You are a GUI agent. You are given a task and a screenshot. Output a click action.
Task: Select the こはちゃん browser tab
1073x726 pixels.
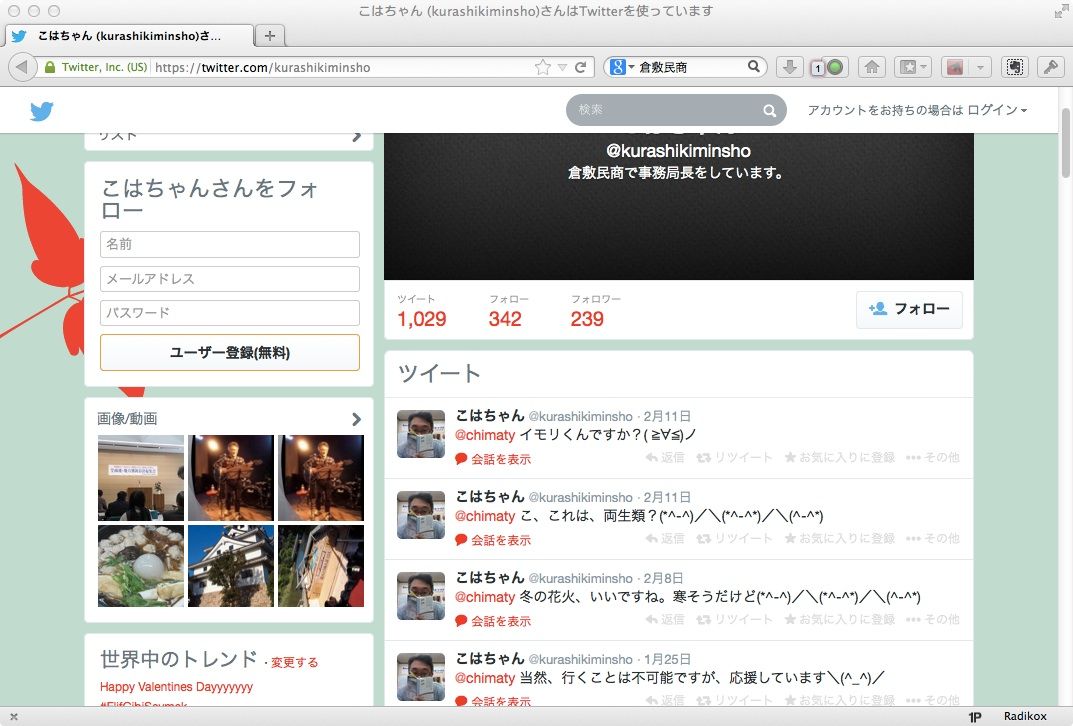(x=129, y=36)
